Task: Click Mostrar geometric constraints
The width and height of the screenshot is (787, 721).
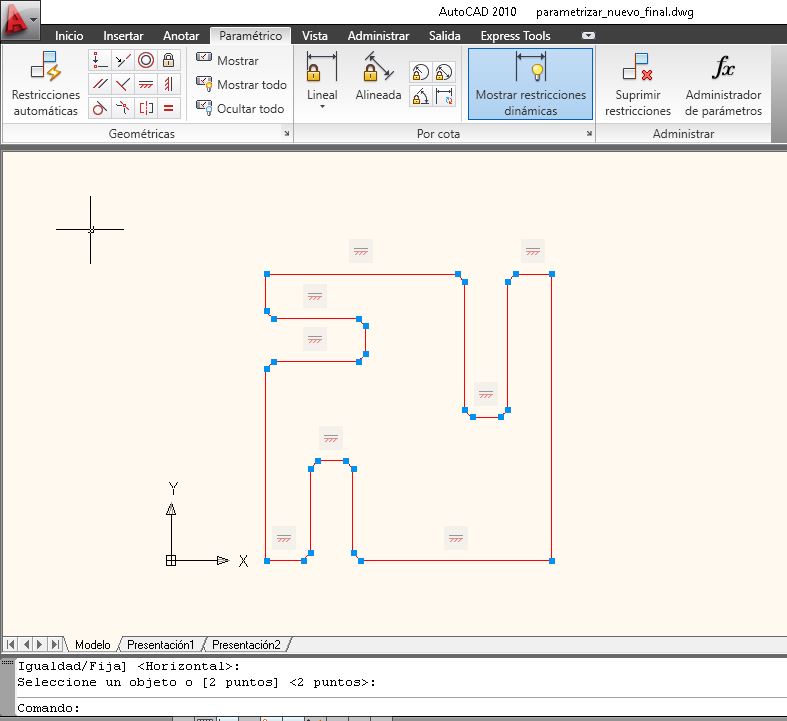Action: [x=227, y=60]
